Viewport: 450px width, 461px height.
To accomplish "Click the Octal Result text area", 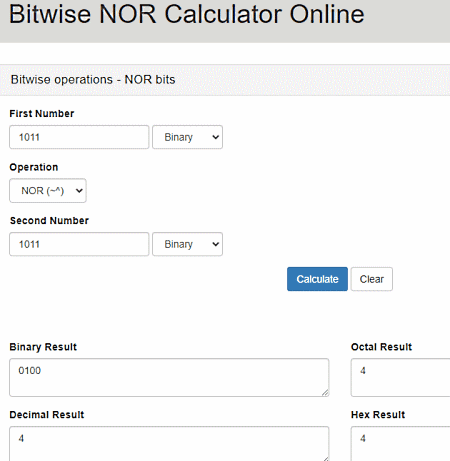I will coord(400,377).
